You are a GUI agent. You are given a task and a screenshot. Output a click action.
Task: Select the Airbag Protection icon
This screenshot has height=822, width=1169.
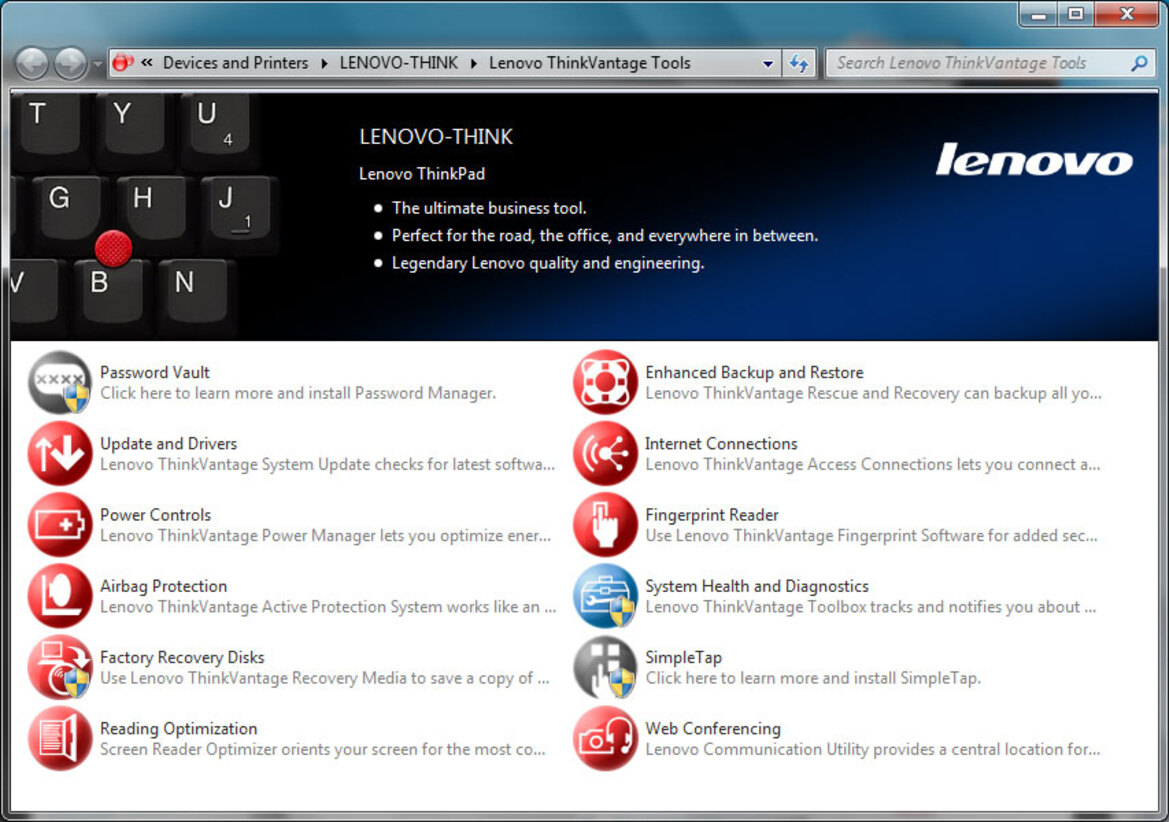(x=60, y=596)
